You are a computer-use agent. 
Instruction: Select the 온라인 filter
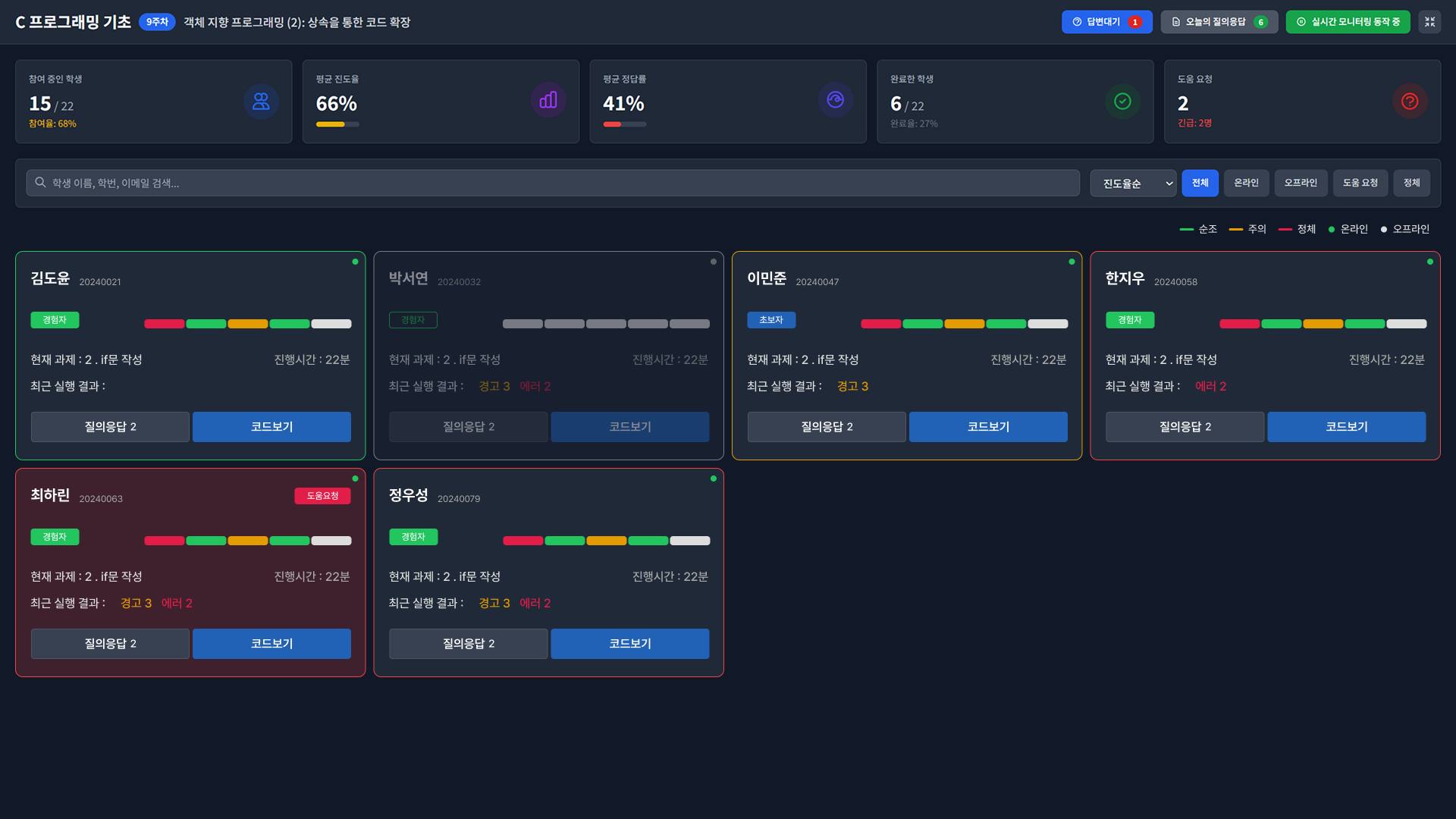1245,183
